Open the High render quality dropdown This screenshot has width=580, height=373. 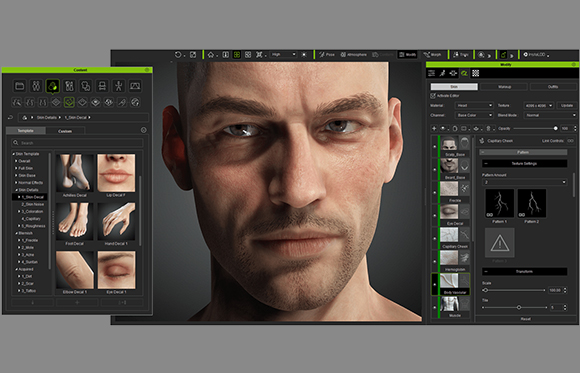pyautogui.click(x=283, y=54)
